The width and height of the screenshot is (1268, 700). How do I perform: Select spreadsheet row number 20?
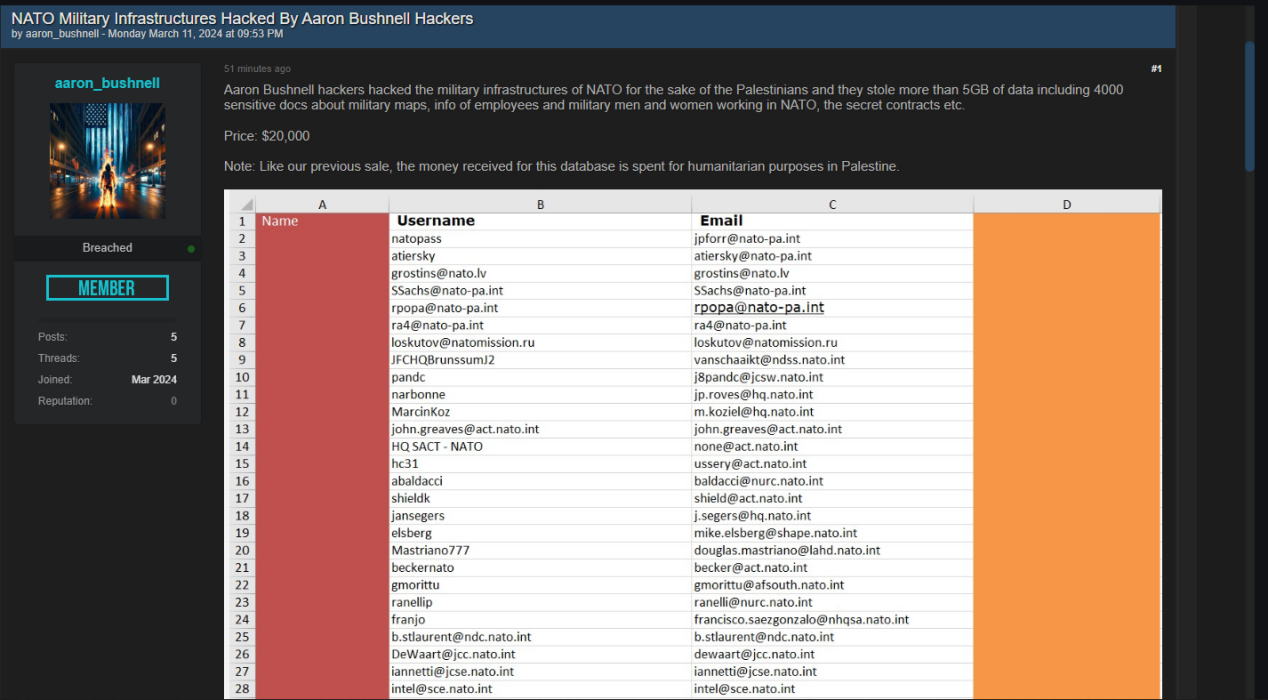242,550
